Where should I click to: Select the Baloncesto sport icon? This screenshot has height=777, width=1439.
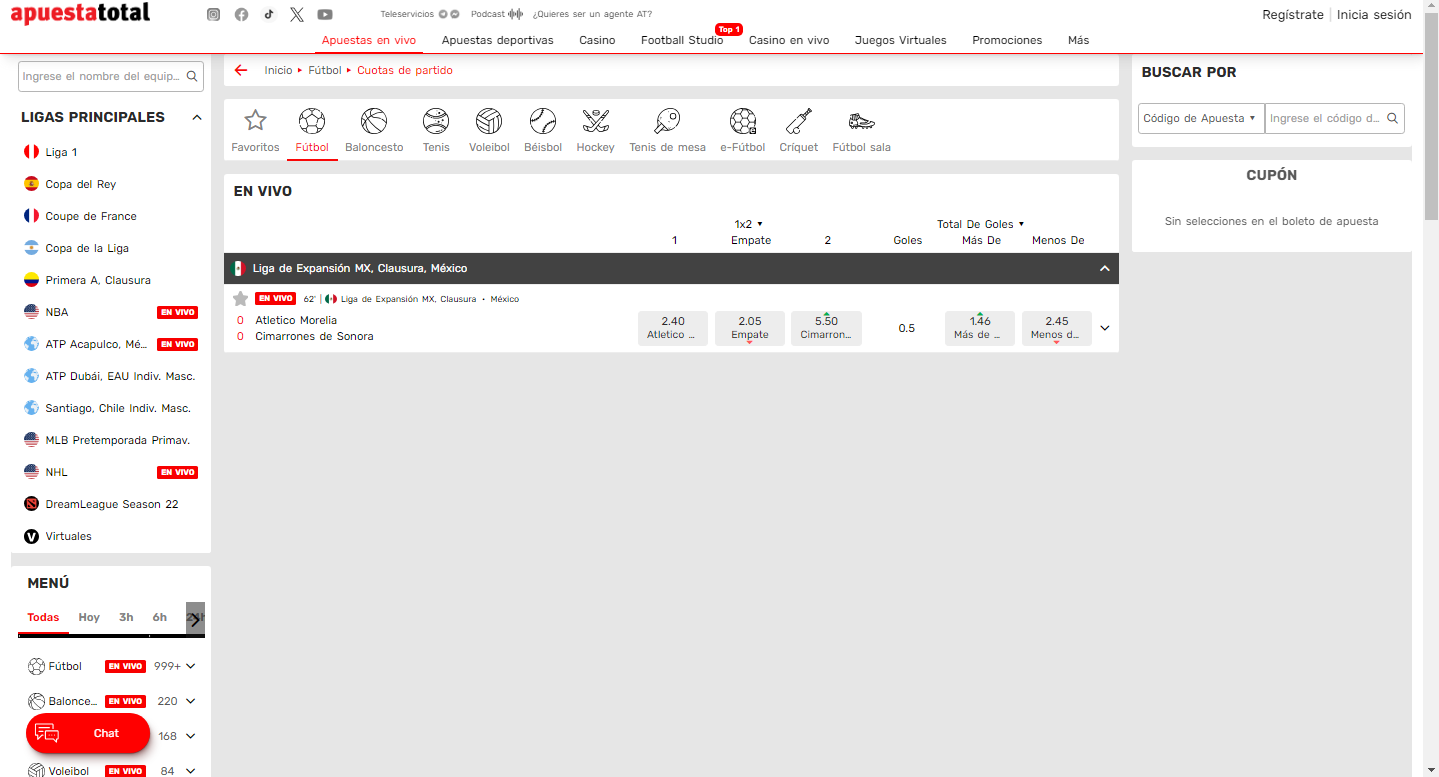coord(374,121)
